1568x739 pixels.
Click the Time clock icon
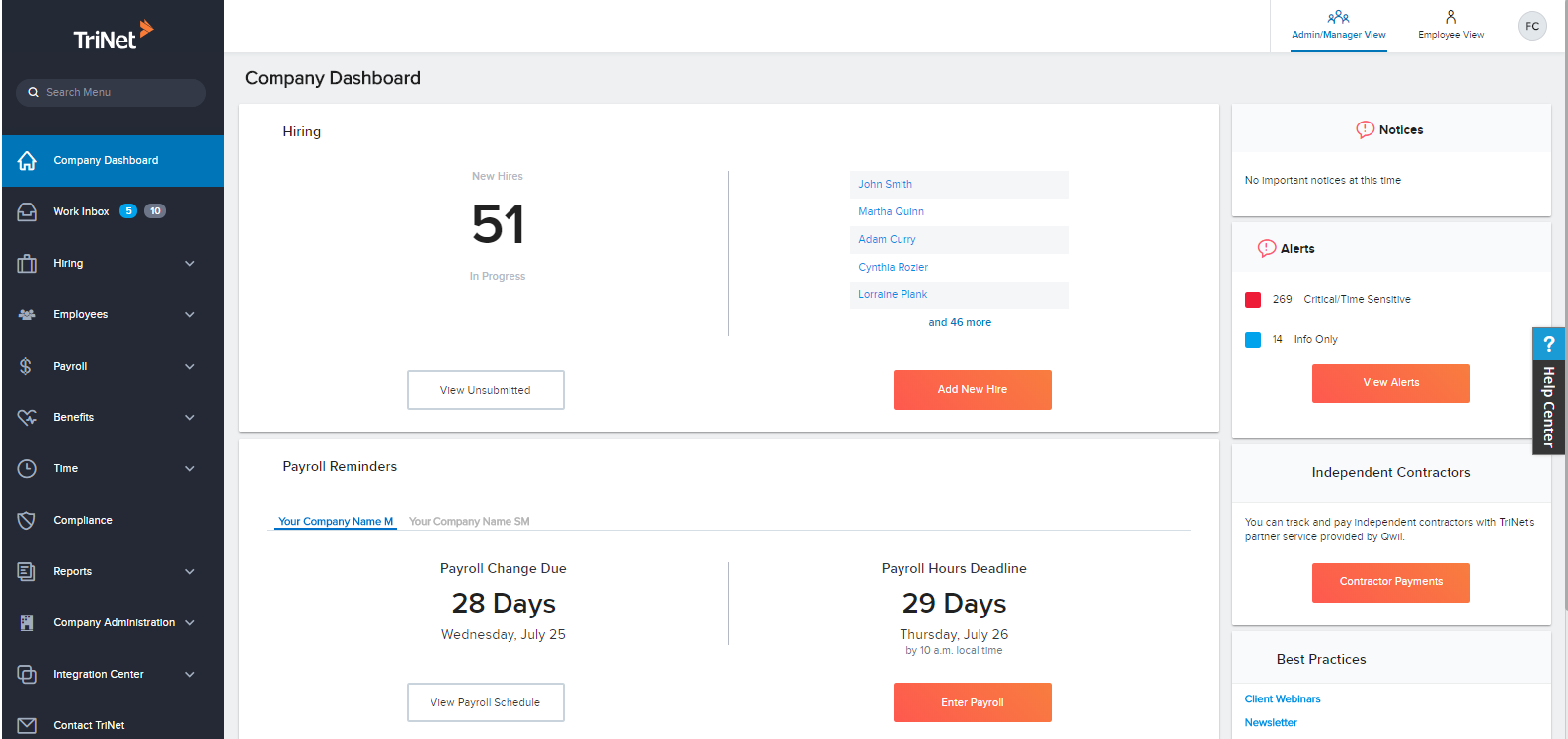pos(27,469)
